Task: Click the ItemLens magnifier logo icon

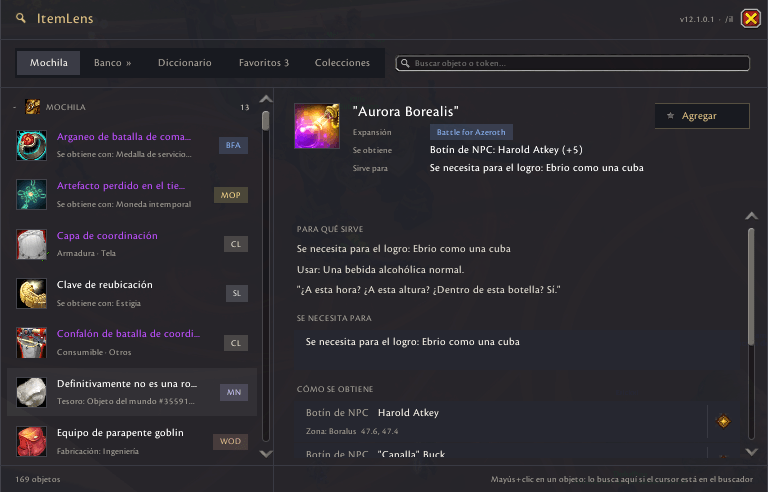Action: pos(21,18)
